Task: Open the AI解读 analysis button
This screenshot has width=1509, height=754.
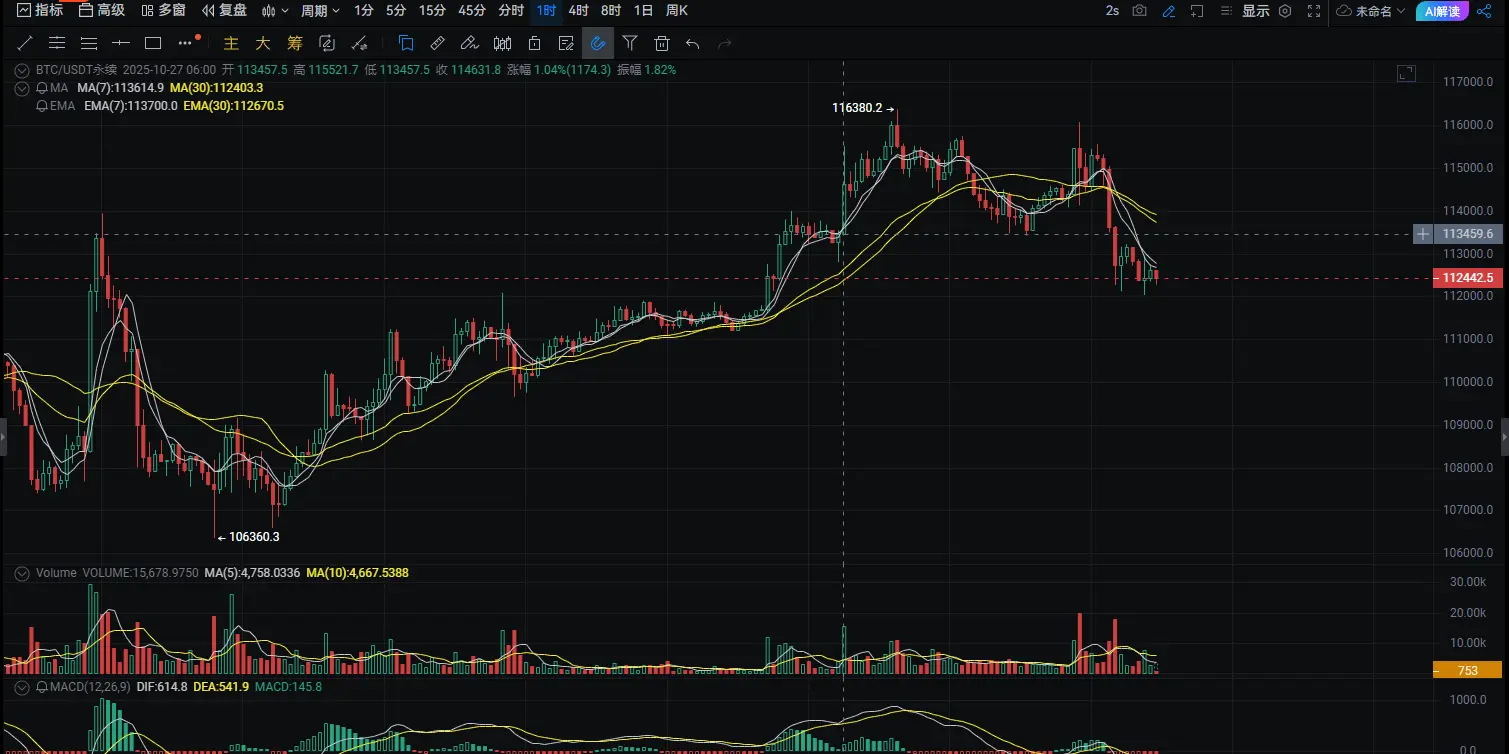Action: [1442, 11]
